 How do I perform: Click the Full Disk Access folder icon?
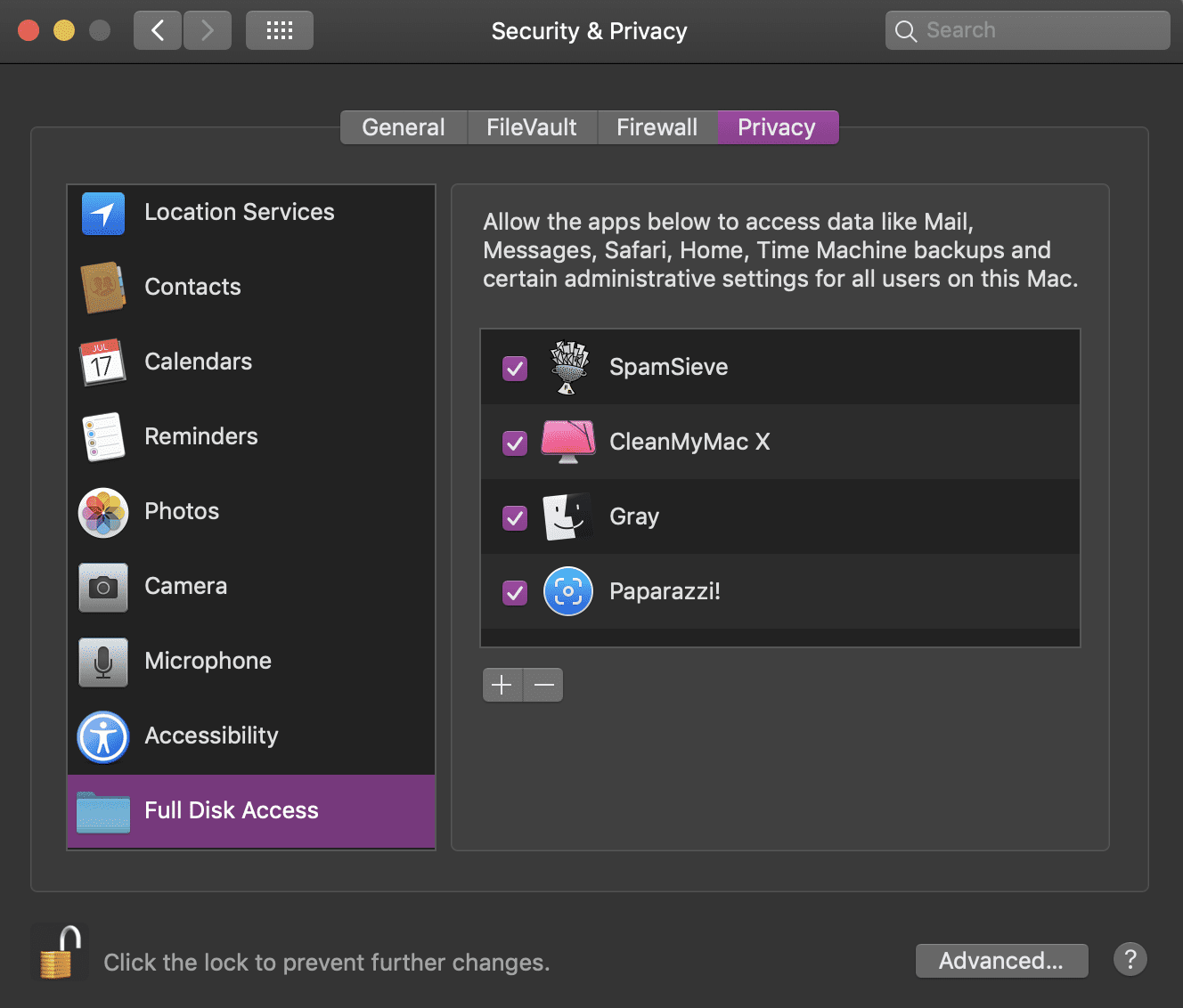103,811
